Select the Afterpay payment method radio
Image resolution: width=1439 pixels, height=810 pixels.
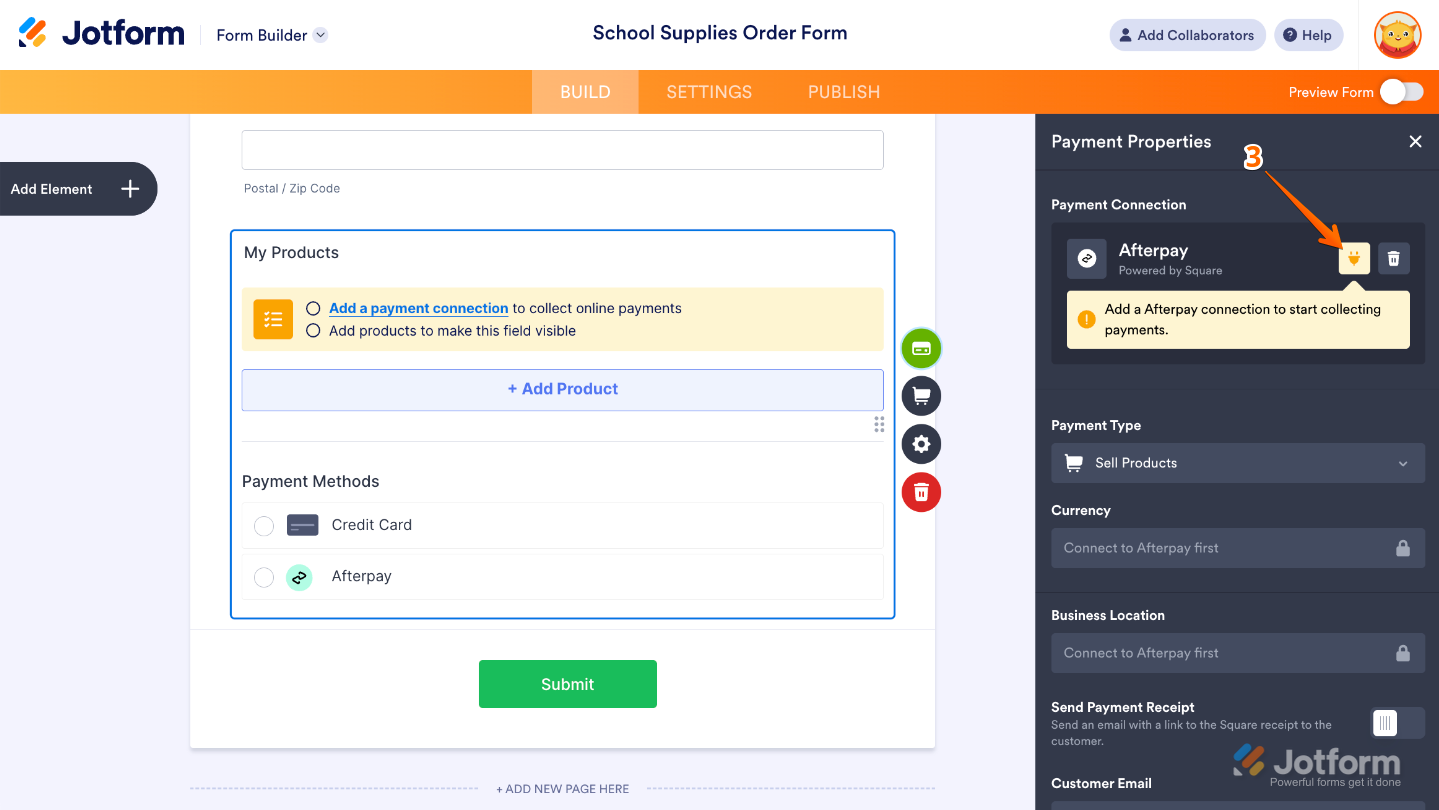[x=263, y=576]
